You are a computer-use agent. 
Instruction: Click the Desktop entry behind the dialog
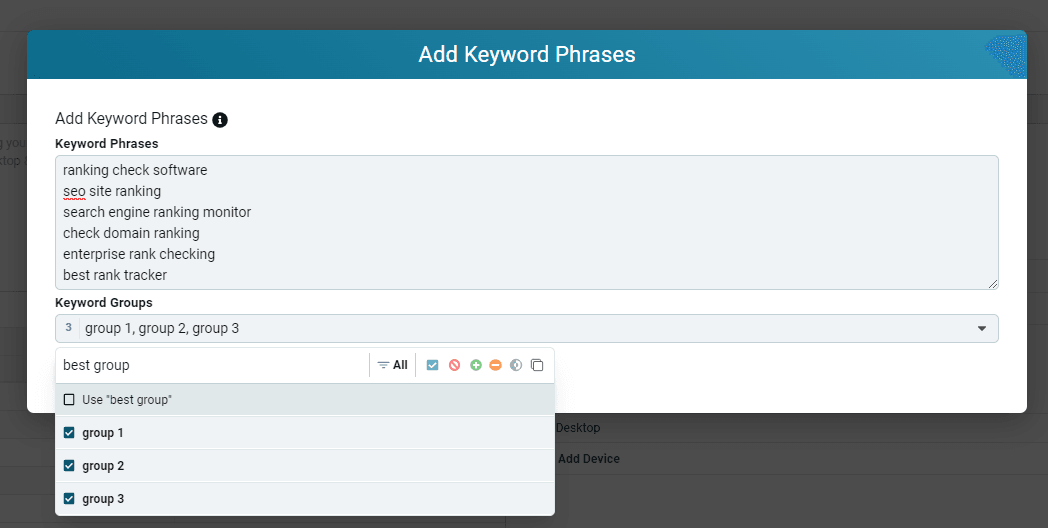tap(578, 427)
